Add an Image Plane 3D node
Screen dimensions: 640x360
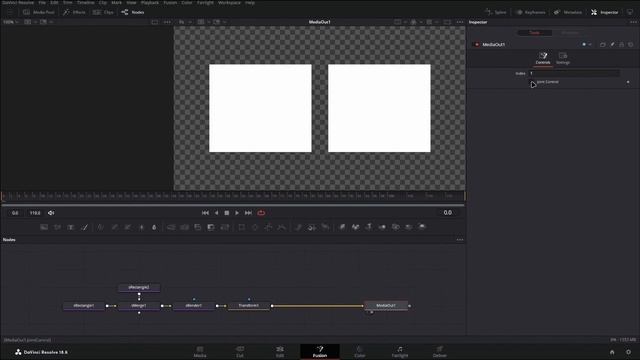click(x=342, y=227)
